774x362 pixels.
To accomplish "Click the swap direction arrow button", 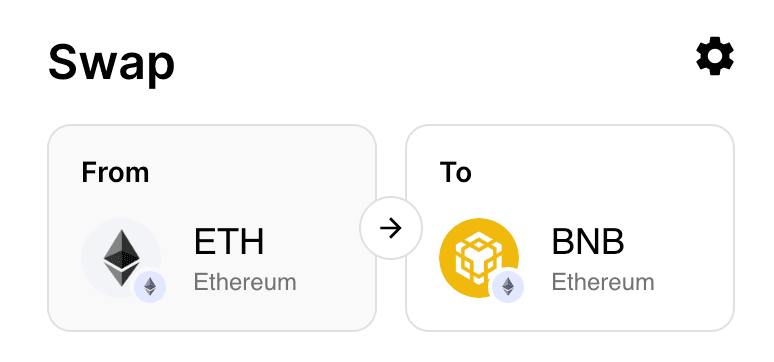I will (x=391, y=228).
